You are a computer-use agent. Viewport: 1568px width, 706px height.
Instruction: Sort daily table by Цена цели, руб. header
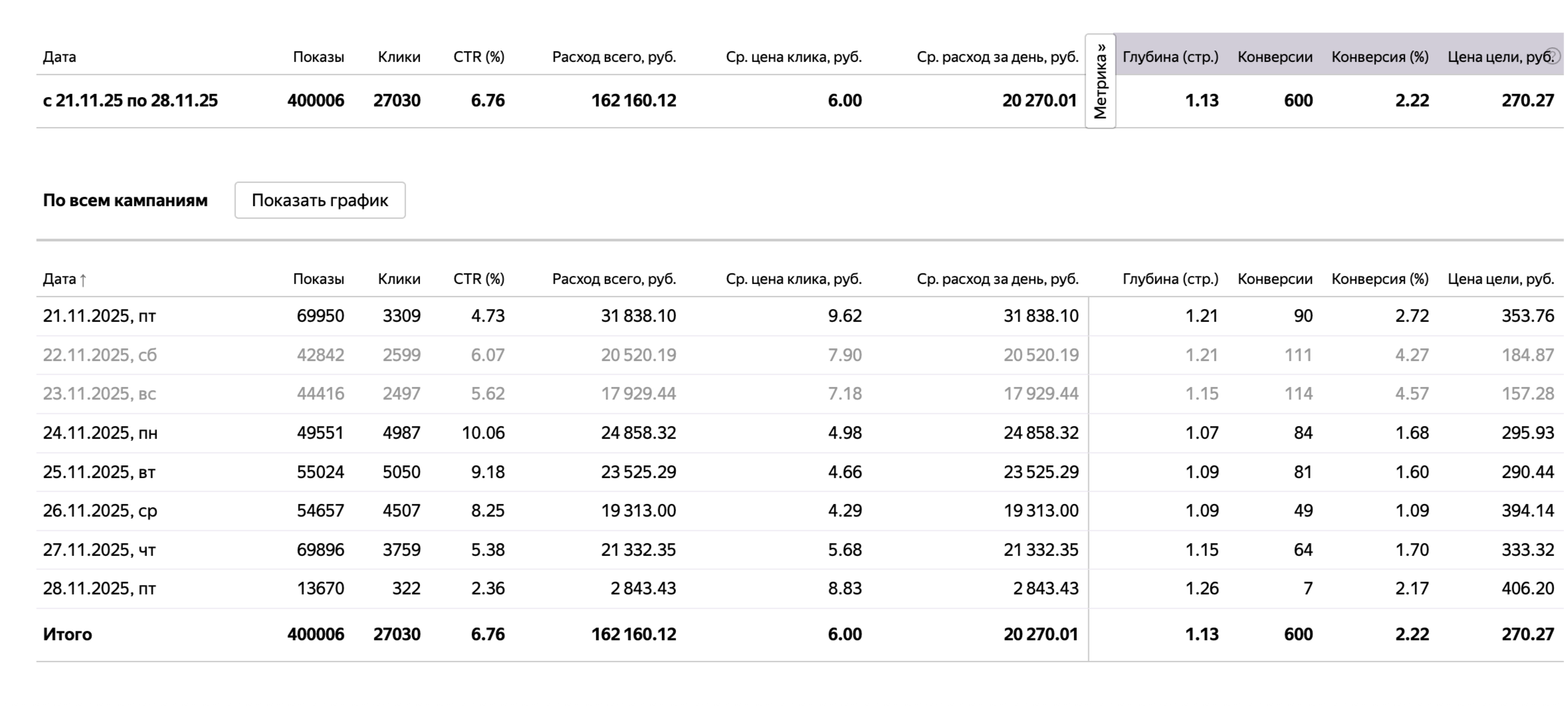pos(1500,279)
